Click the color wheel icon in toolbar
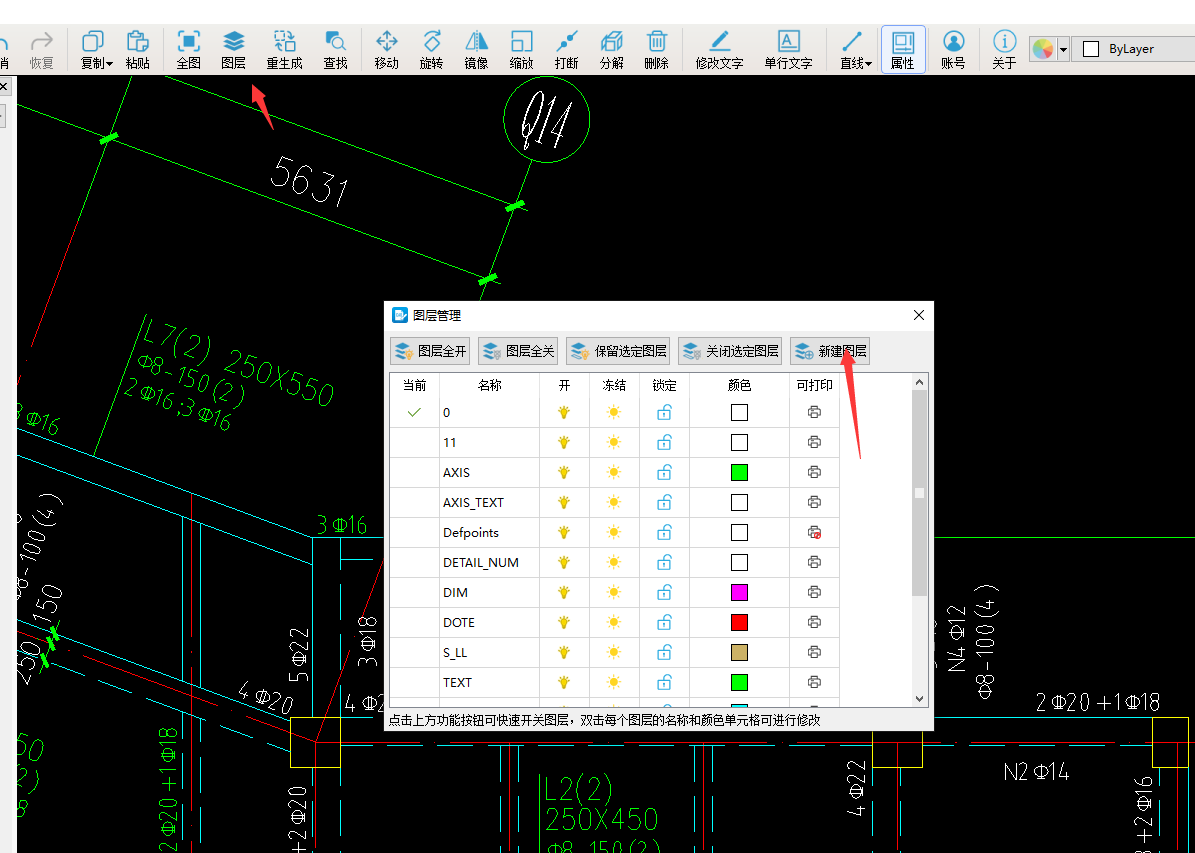 point(1043,49)
